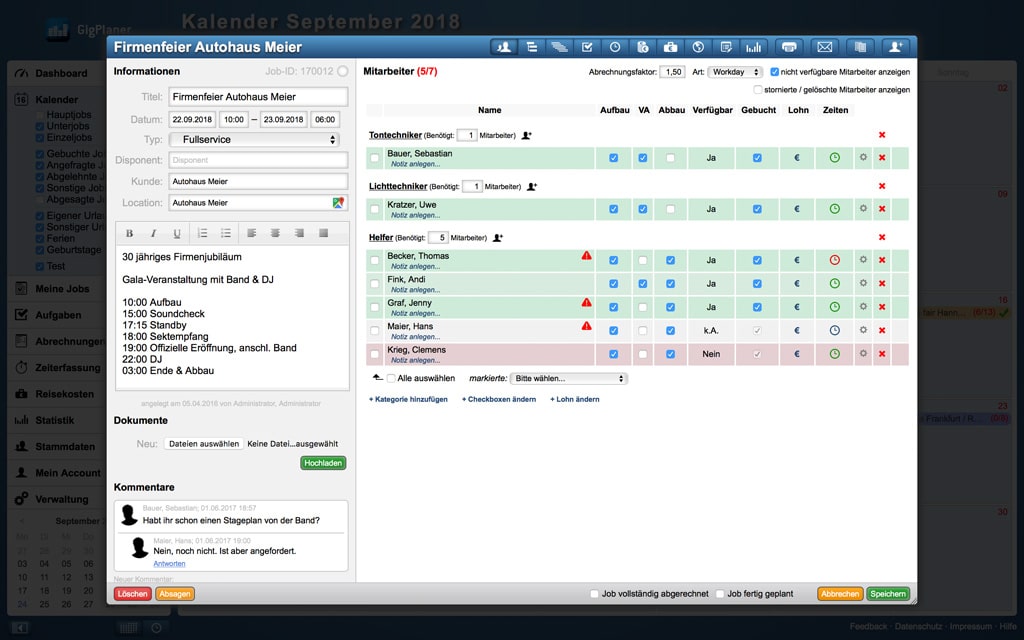Open the red clock for Becker, Thomas

tap(834, 260)
